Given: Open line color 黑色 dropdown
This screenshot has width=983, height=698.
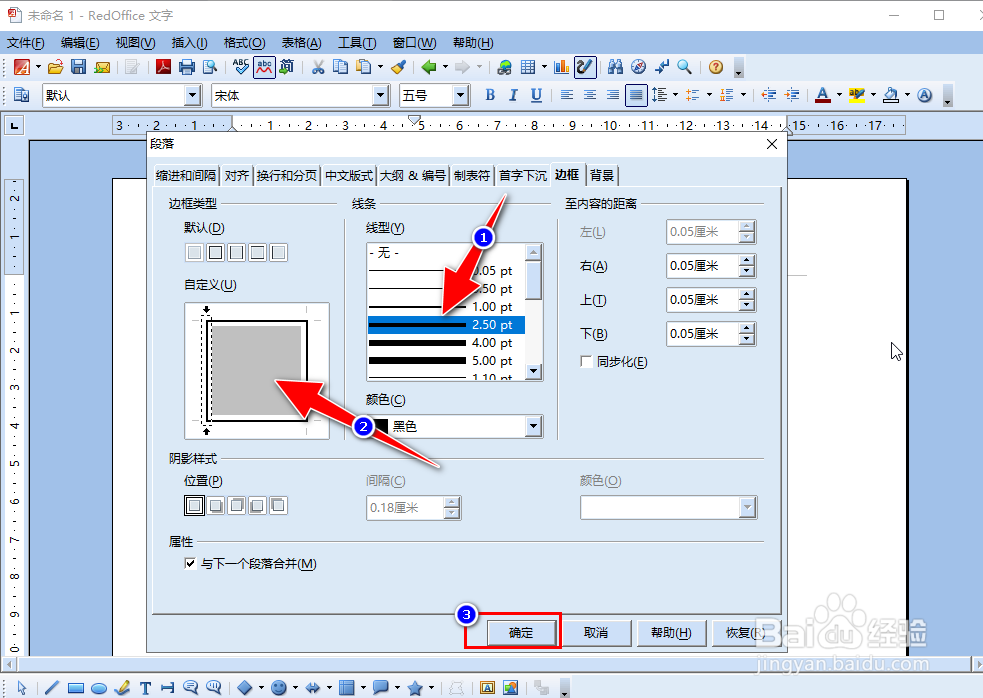Looking at the screenshot, I should pos(534,426).
